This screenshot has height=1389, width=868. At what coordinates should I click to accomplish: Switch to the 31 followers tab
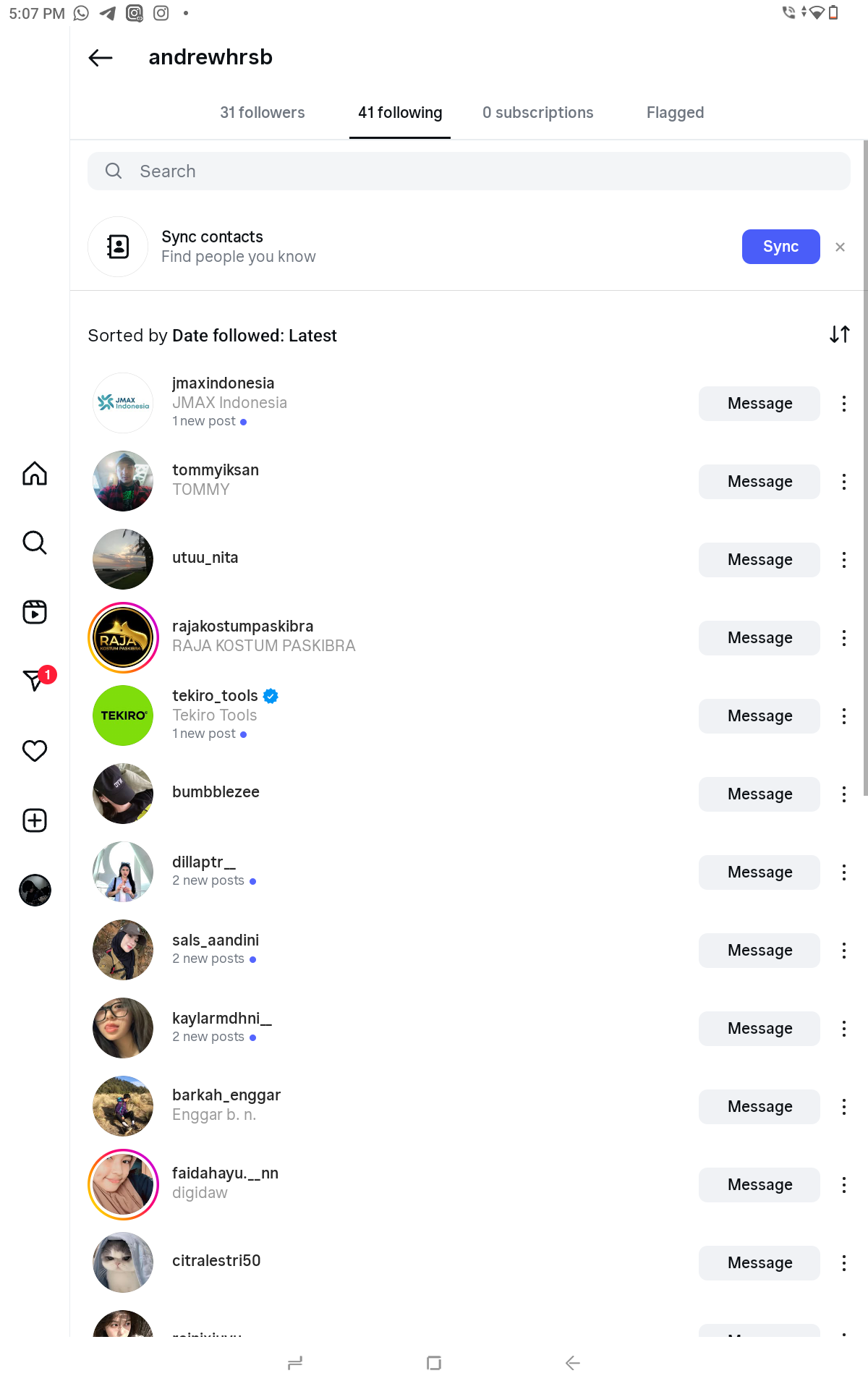[263, 113]
